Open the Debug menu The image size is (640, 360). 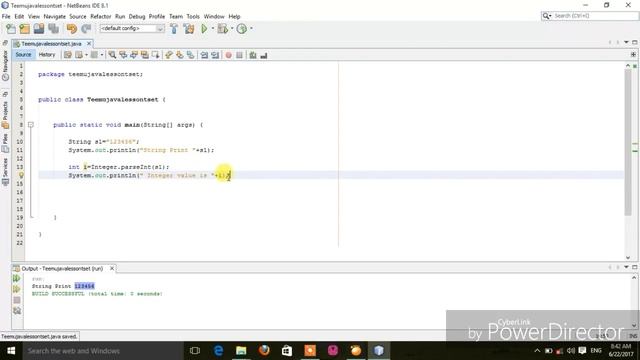tap(137, 16)
